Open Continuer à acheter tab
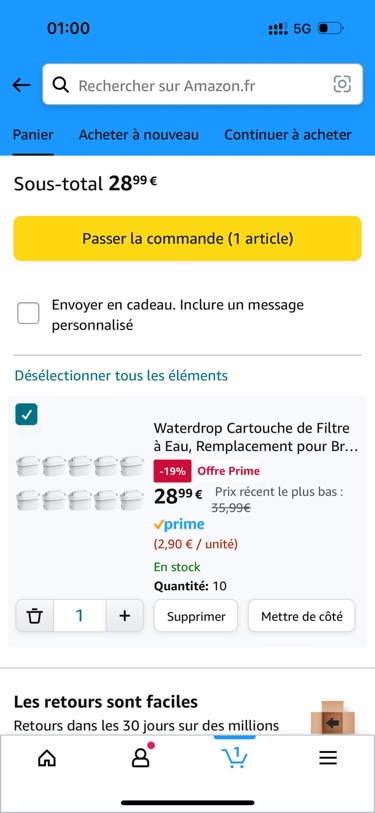The image size is (375, 813). (288, 135)
